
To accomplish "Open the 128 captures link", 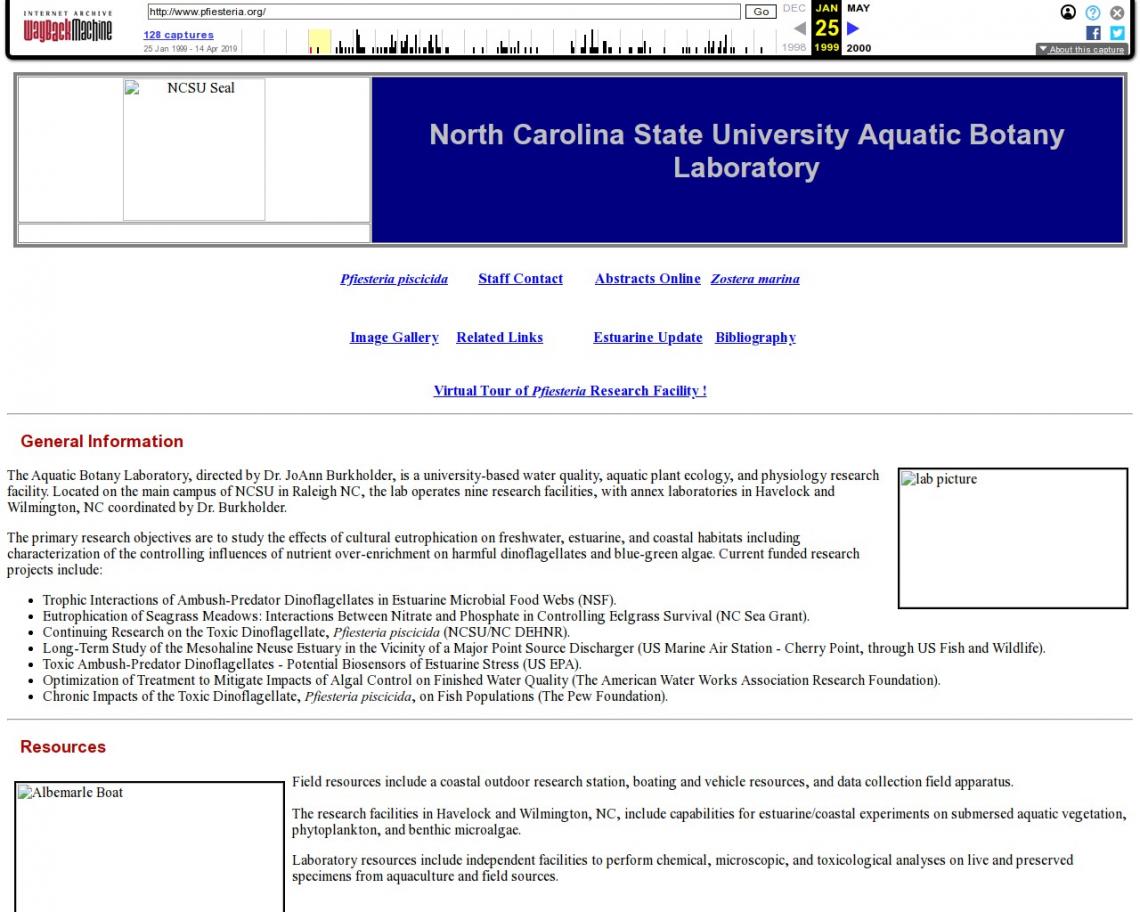I will pyautogui.click(x=178, y=35).
